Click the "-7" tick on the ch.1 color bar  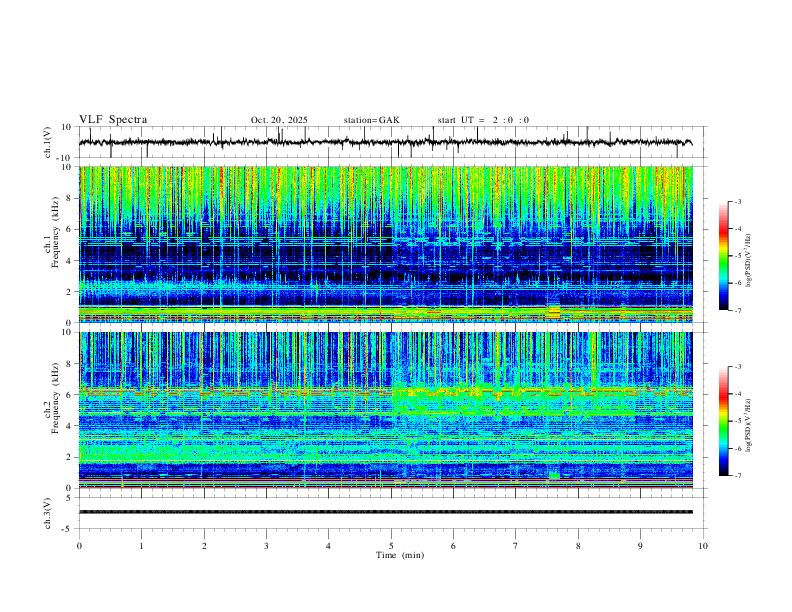[737, 311]
